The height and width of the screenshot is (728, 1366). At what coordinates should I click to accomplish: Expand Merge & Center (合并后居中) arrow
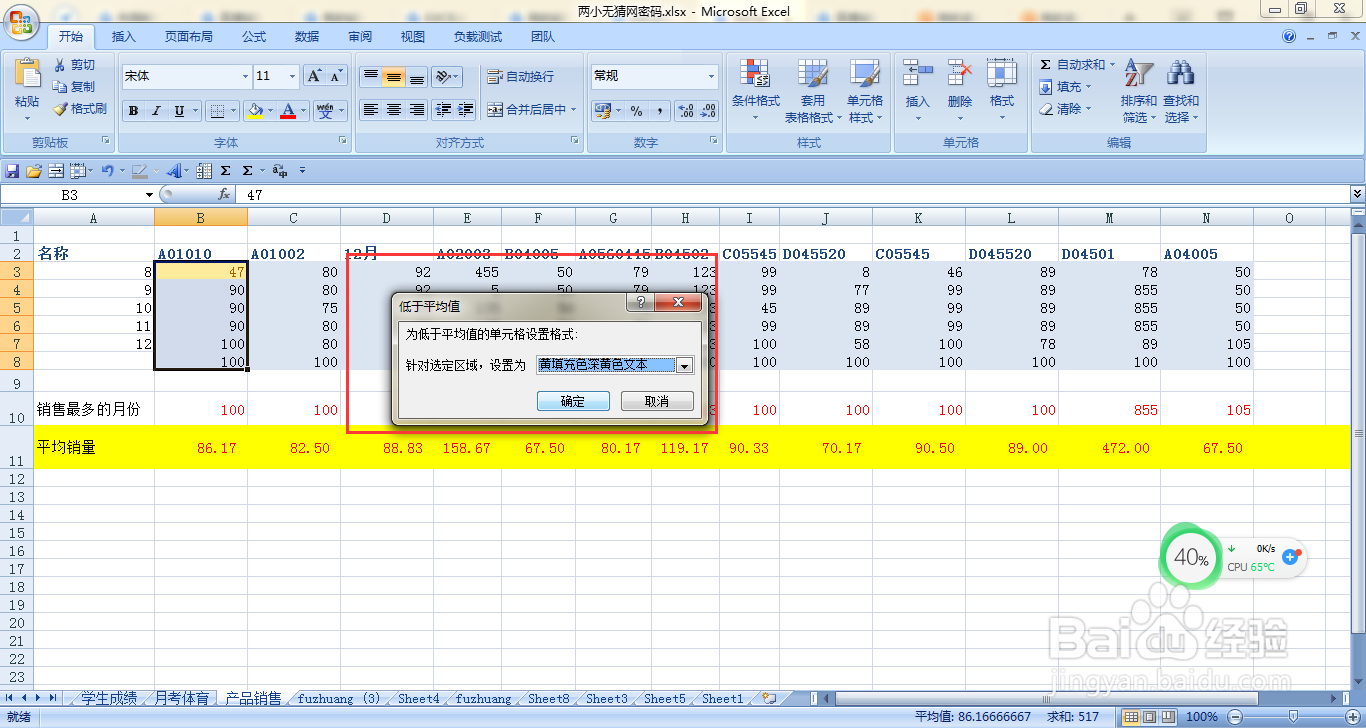574,110
